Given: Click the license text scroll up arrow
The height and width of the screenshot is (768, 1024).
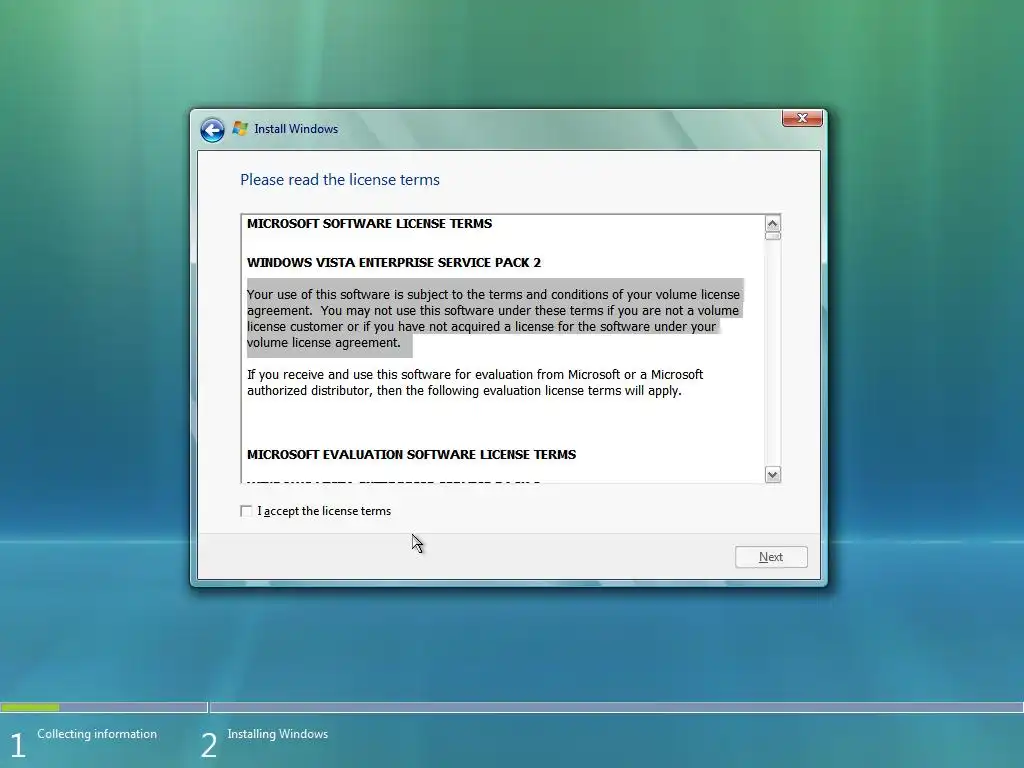Looking at the screenshot, I should click(x=773, y=223).
